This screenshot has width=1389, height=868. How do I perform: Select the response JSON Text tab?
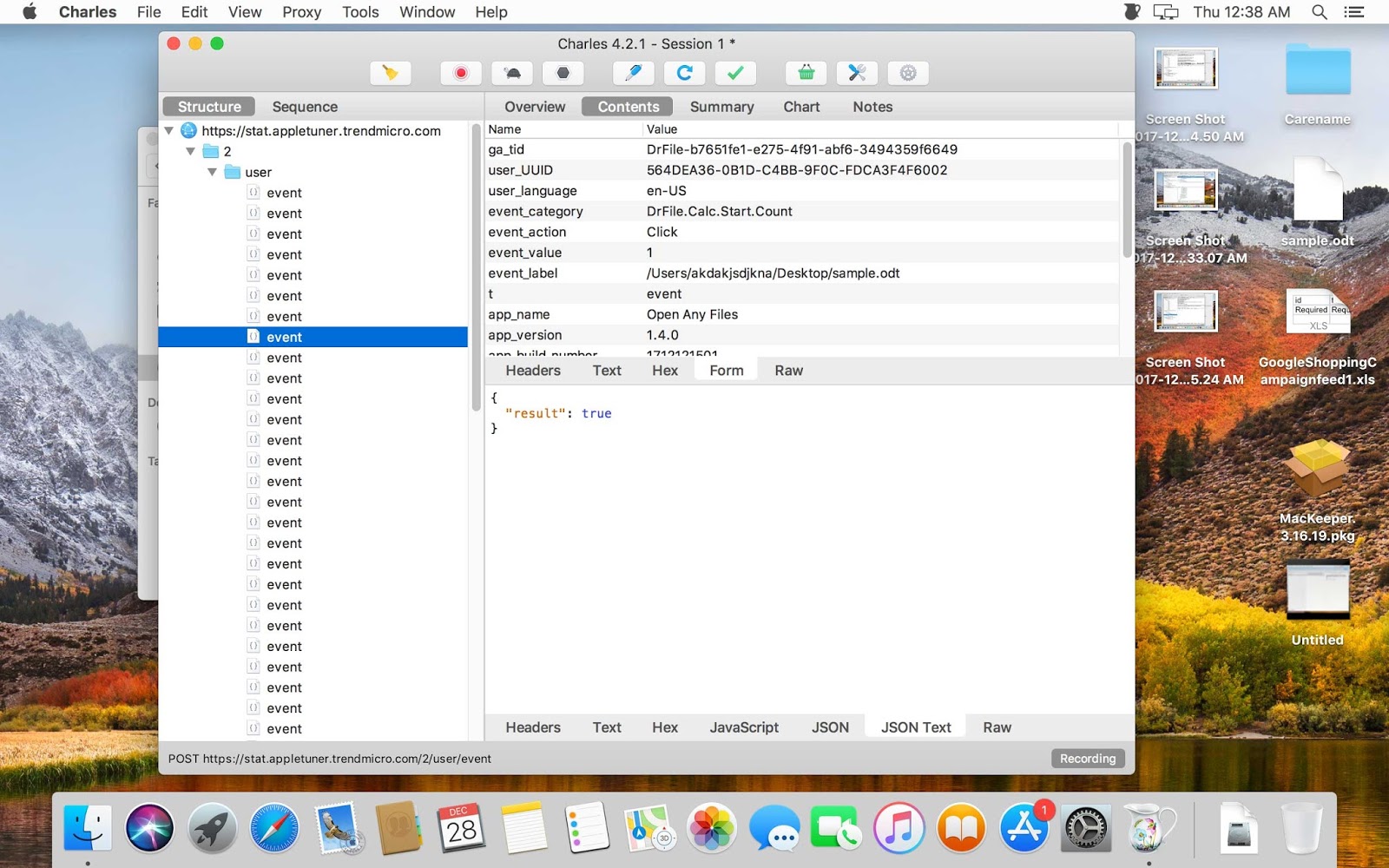point(916,727)
